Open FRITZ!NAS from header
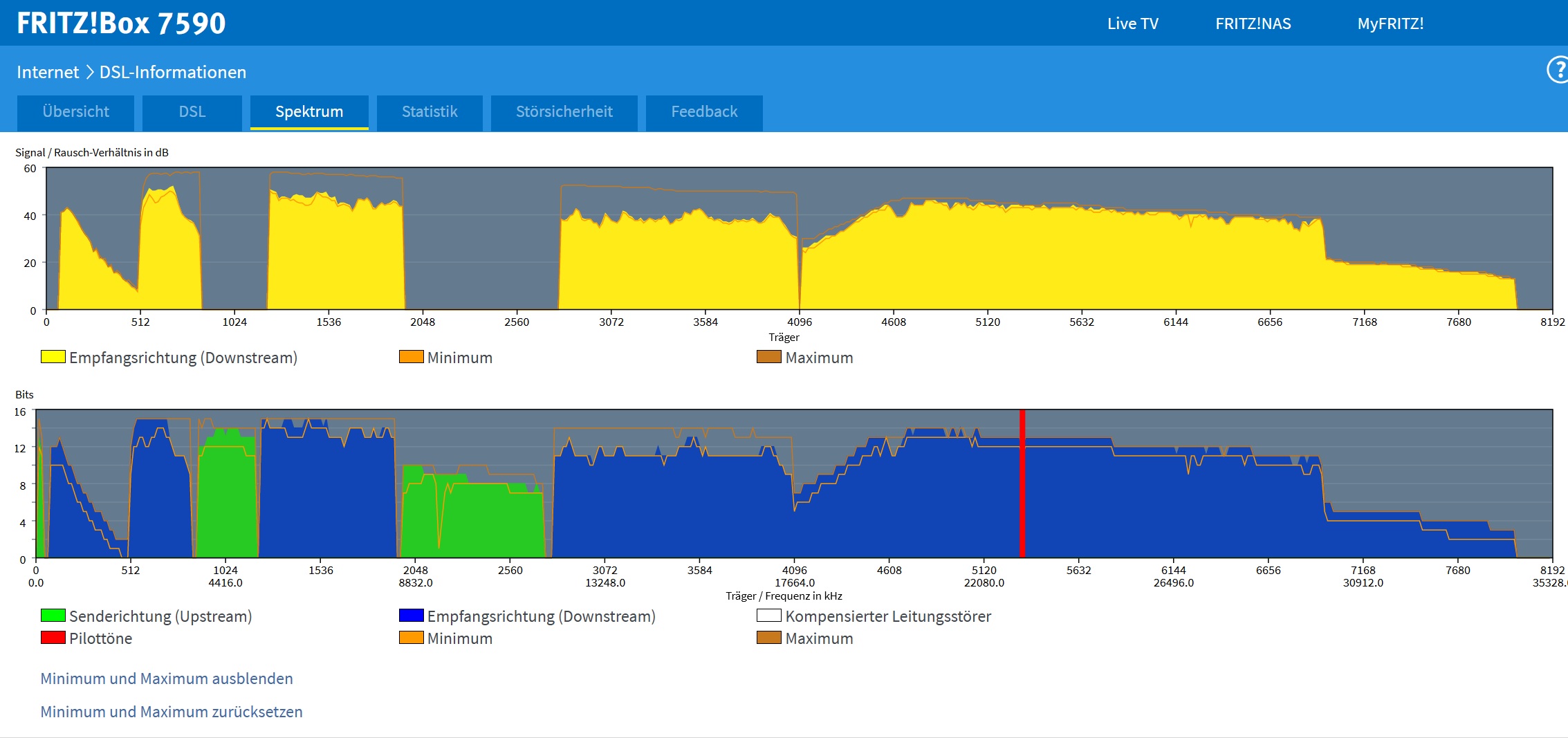This screenshot has height=738, width=1568. point(1253,24)
